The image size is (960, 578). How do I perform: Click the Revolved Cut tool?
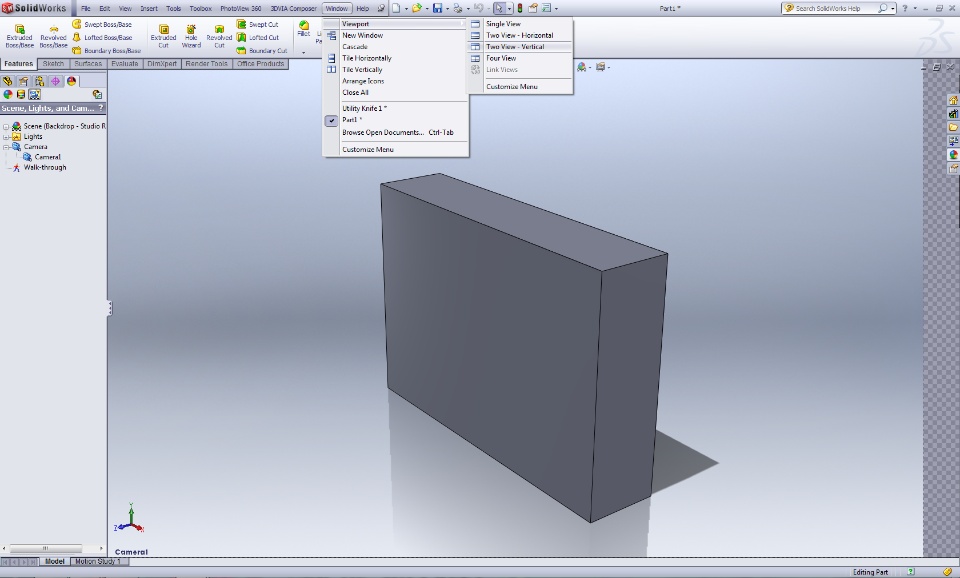coord(219,36)
